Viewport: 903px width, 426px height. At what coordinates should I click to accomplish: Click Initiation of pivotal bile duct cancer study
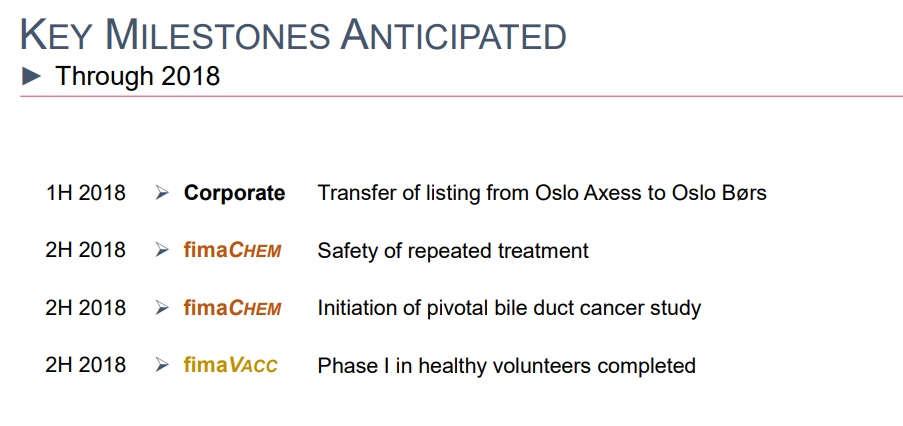(x=510, y=309)
